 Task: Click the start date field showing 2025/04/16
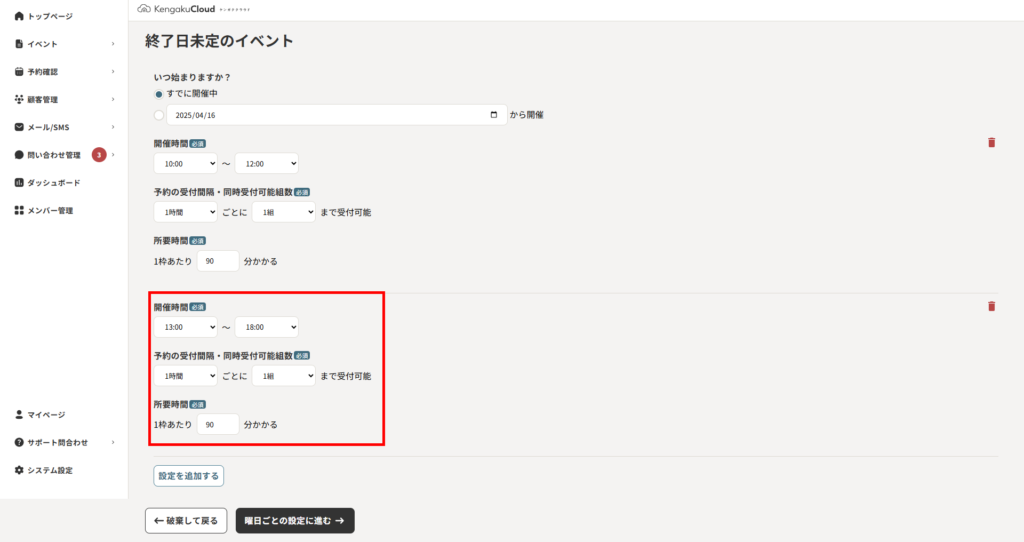(337, 115)
